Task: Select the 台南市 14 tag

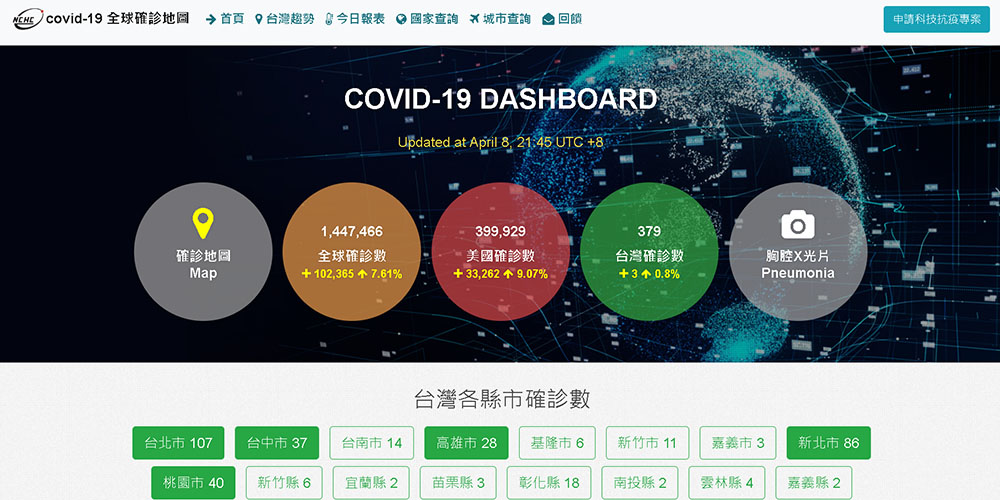Action: [372, 443]
